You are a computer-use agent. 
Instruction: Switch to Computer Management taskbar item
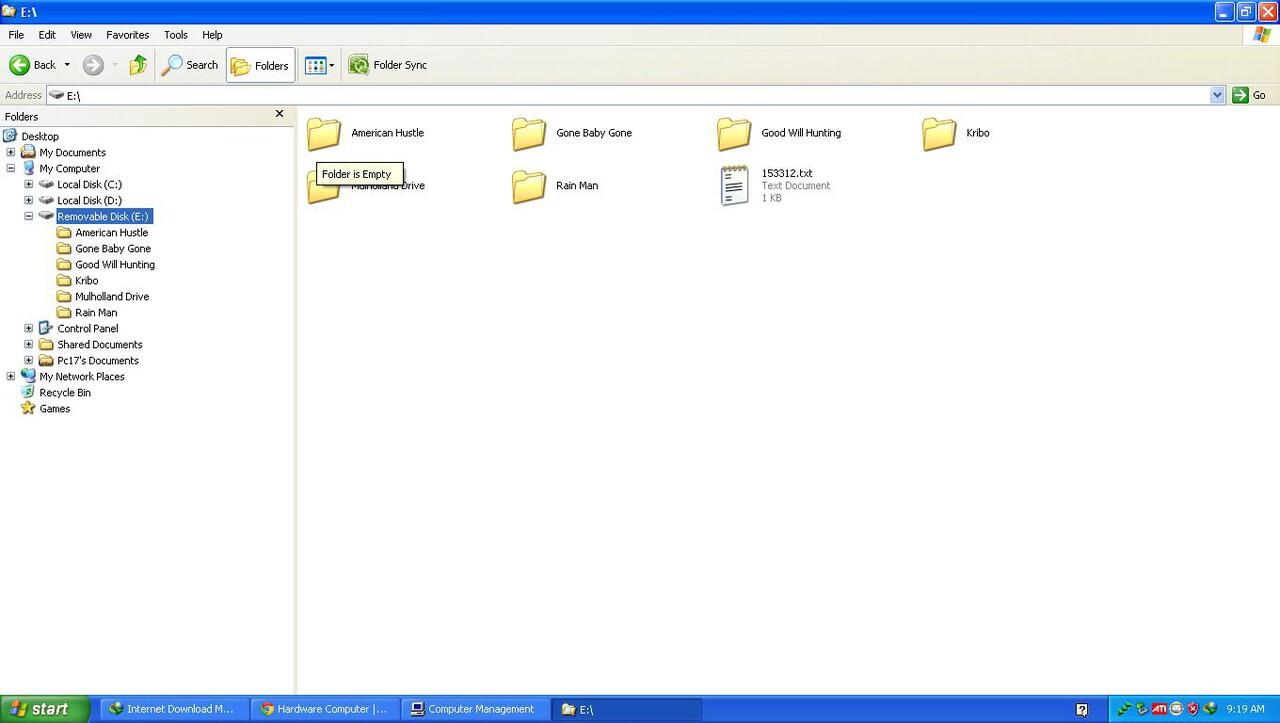[x=475, y=709]
